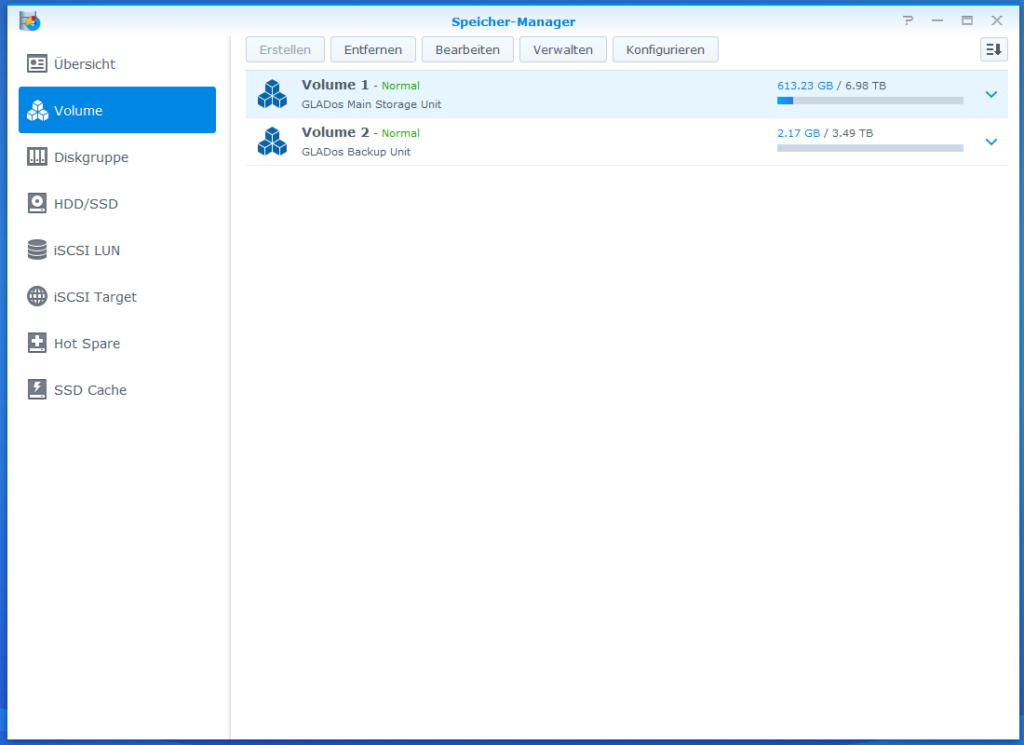This screenshot has width=1024, height=745.
Task: Open the Verwalten dialog
Action: coord(562,49)
